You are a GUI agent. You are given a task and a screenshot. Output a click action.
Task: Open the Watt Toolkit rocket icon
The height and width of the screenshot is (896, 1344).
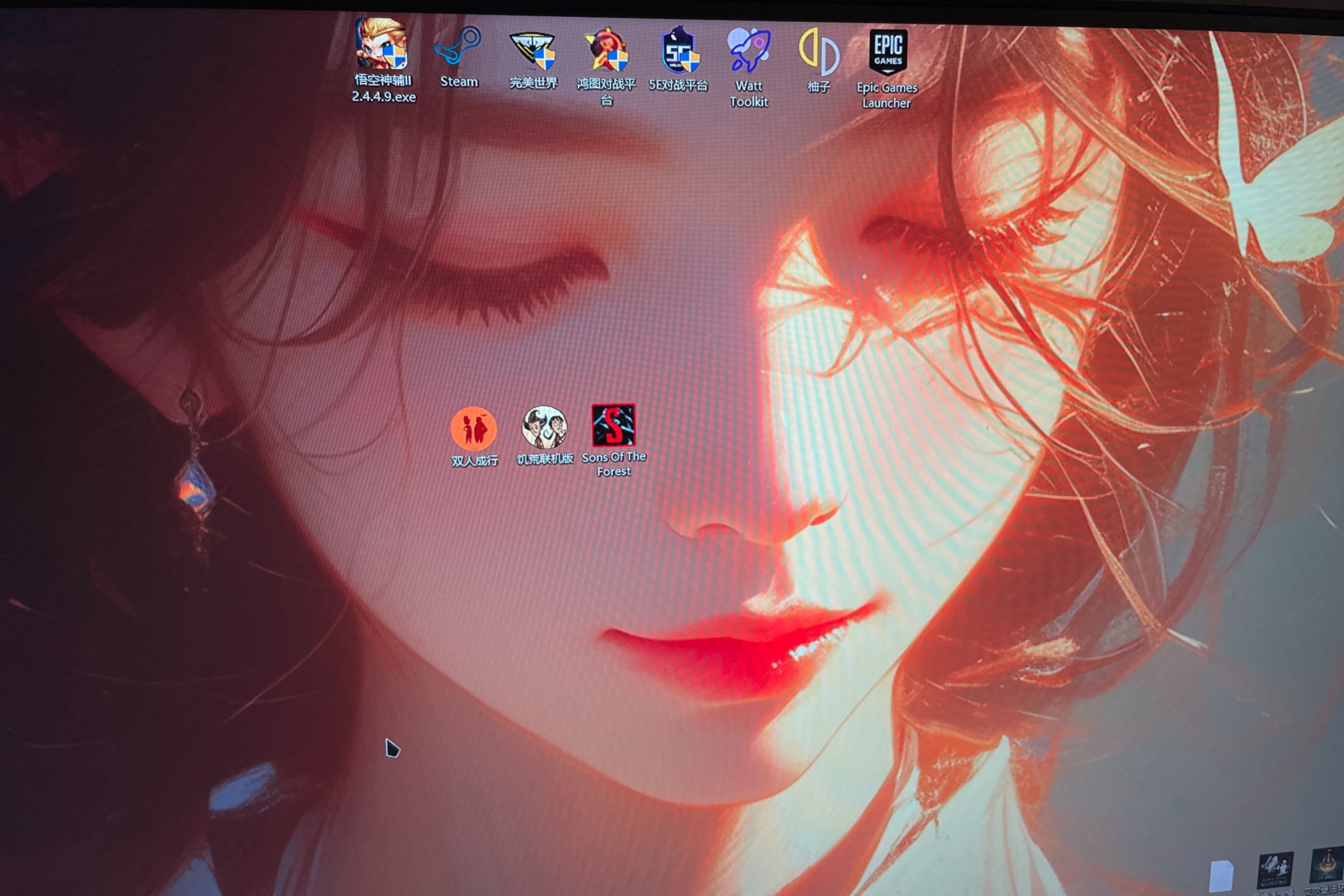tap(749, 50)
